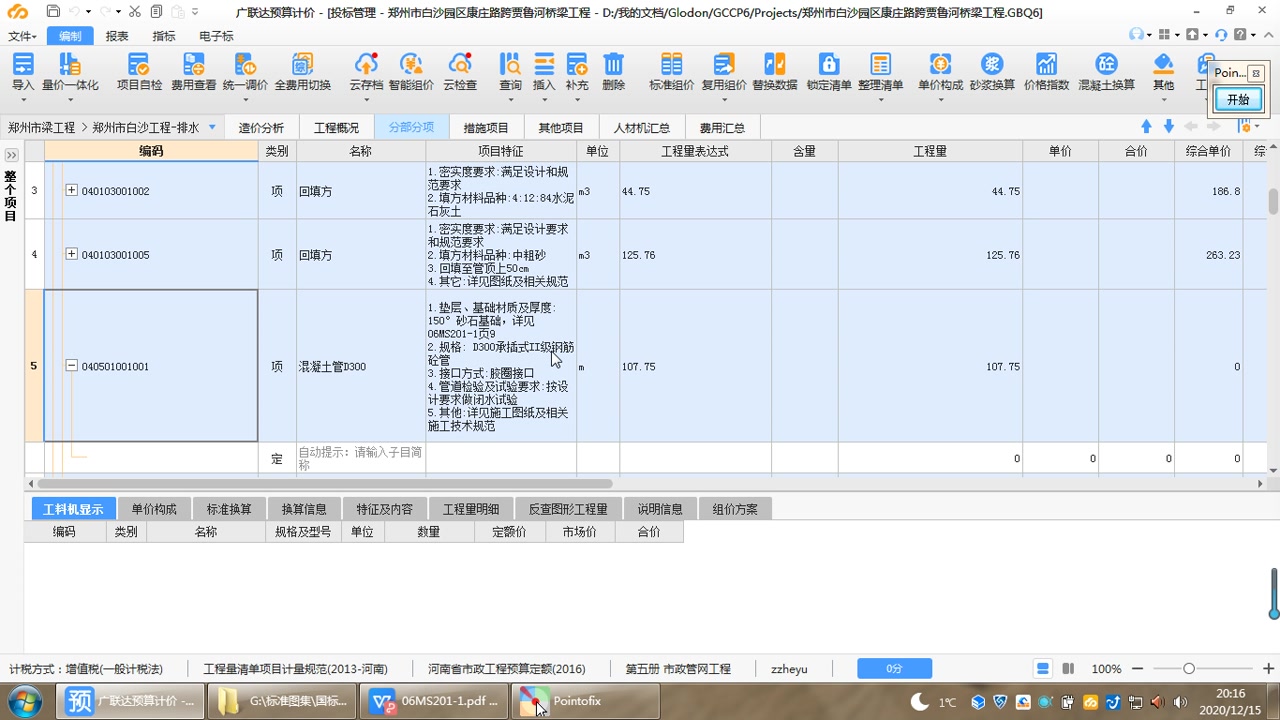Select the 单价构成 bottom tab

coord(154,509)
